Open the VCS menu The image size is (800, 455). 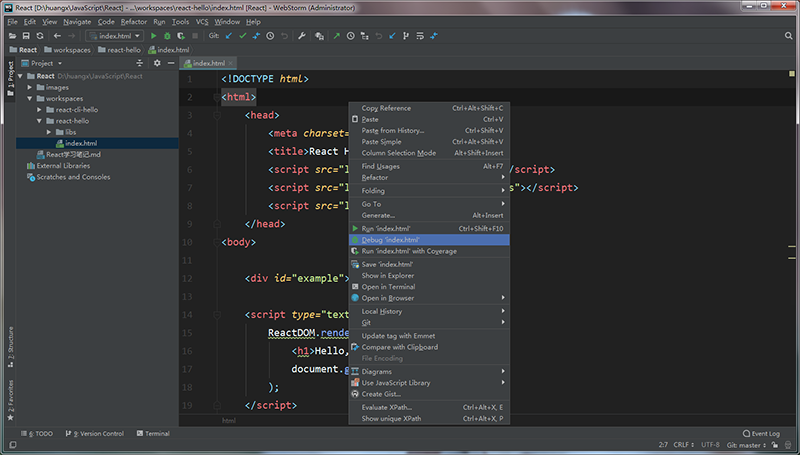(202, 21)
